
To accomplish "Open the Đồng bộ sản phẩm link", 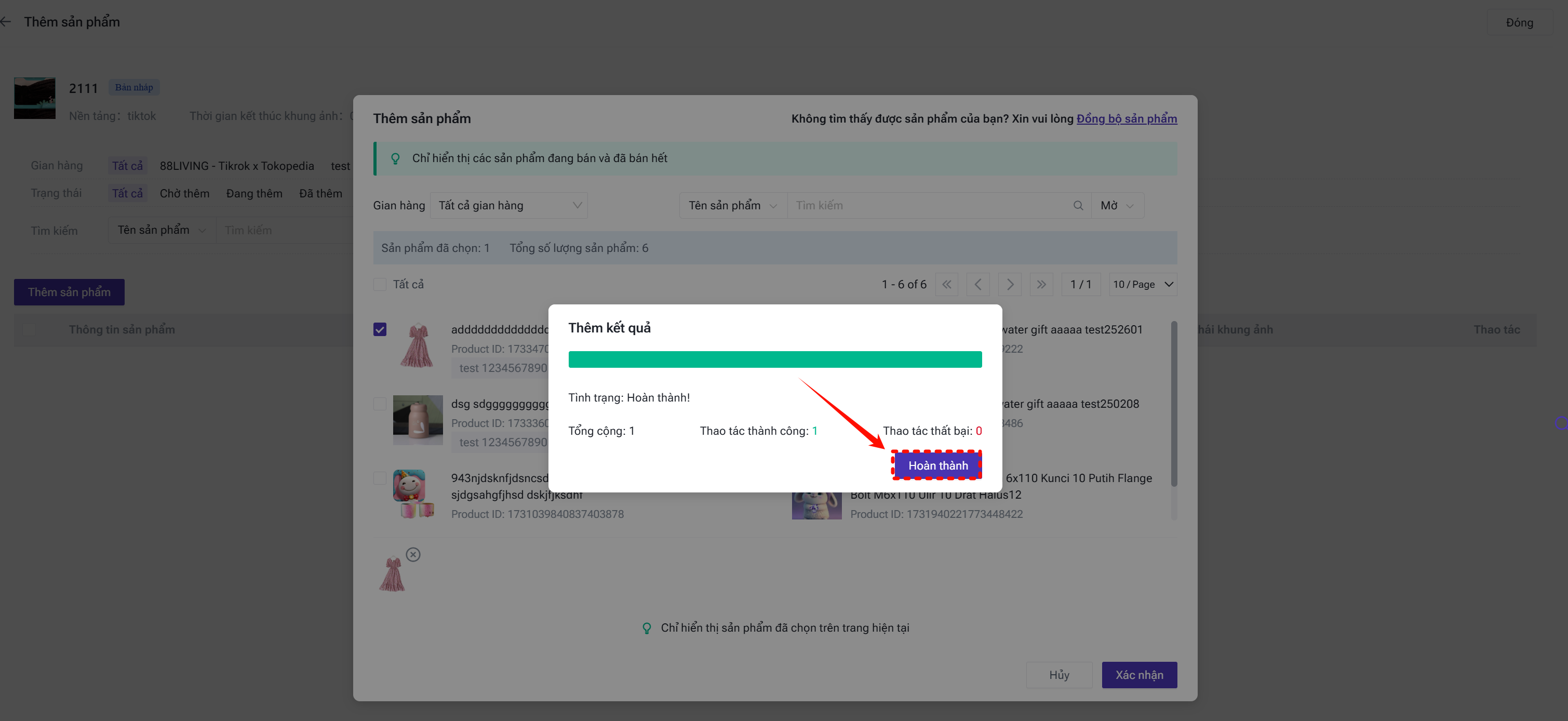I will (x=1126, y=119).
